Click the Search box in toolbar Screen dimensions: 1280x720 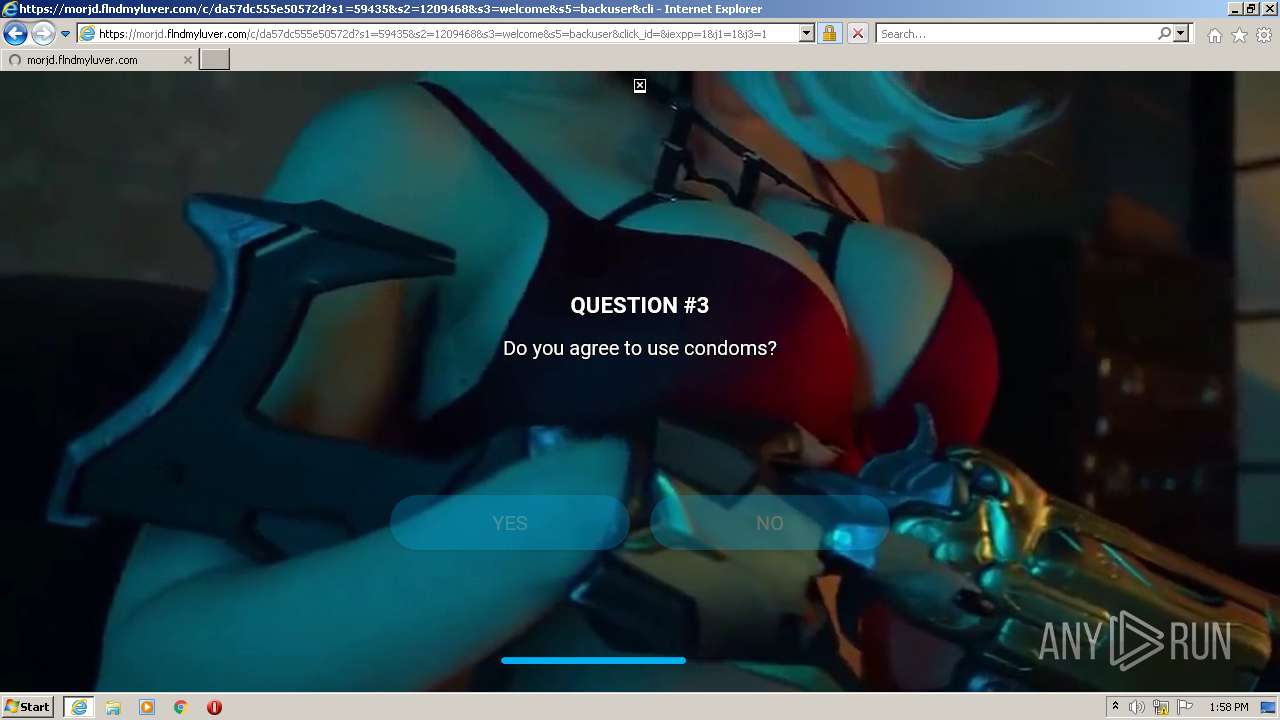1016,34
